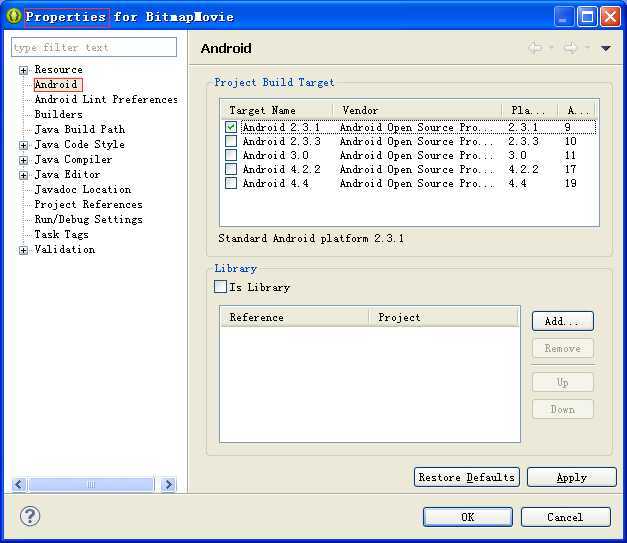Expand the Validation tree node
627x543 pixels.
[x=23, y=250]
